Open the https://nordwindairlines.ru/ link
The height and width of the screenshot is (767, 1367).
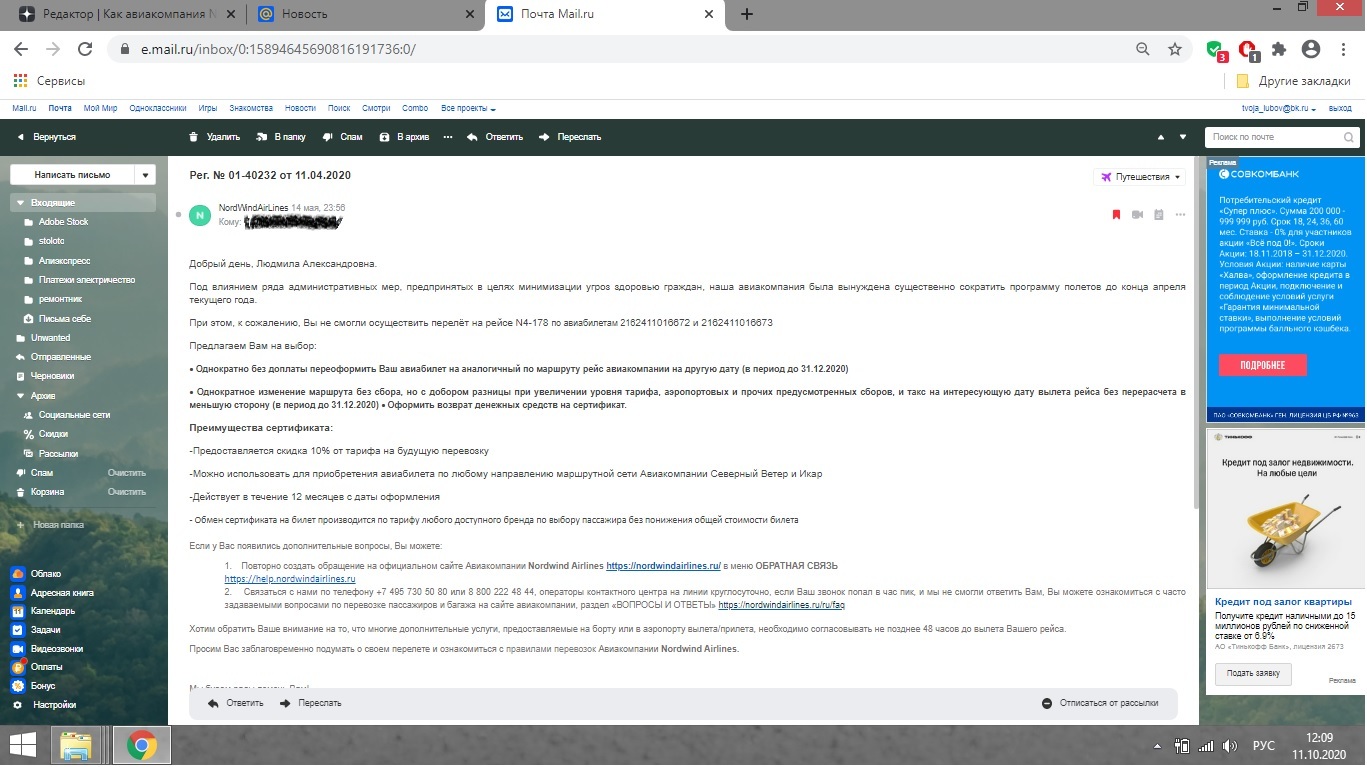point(664,566)
